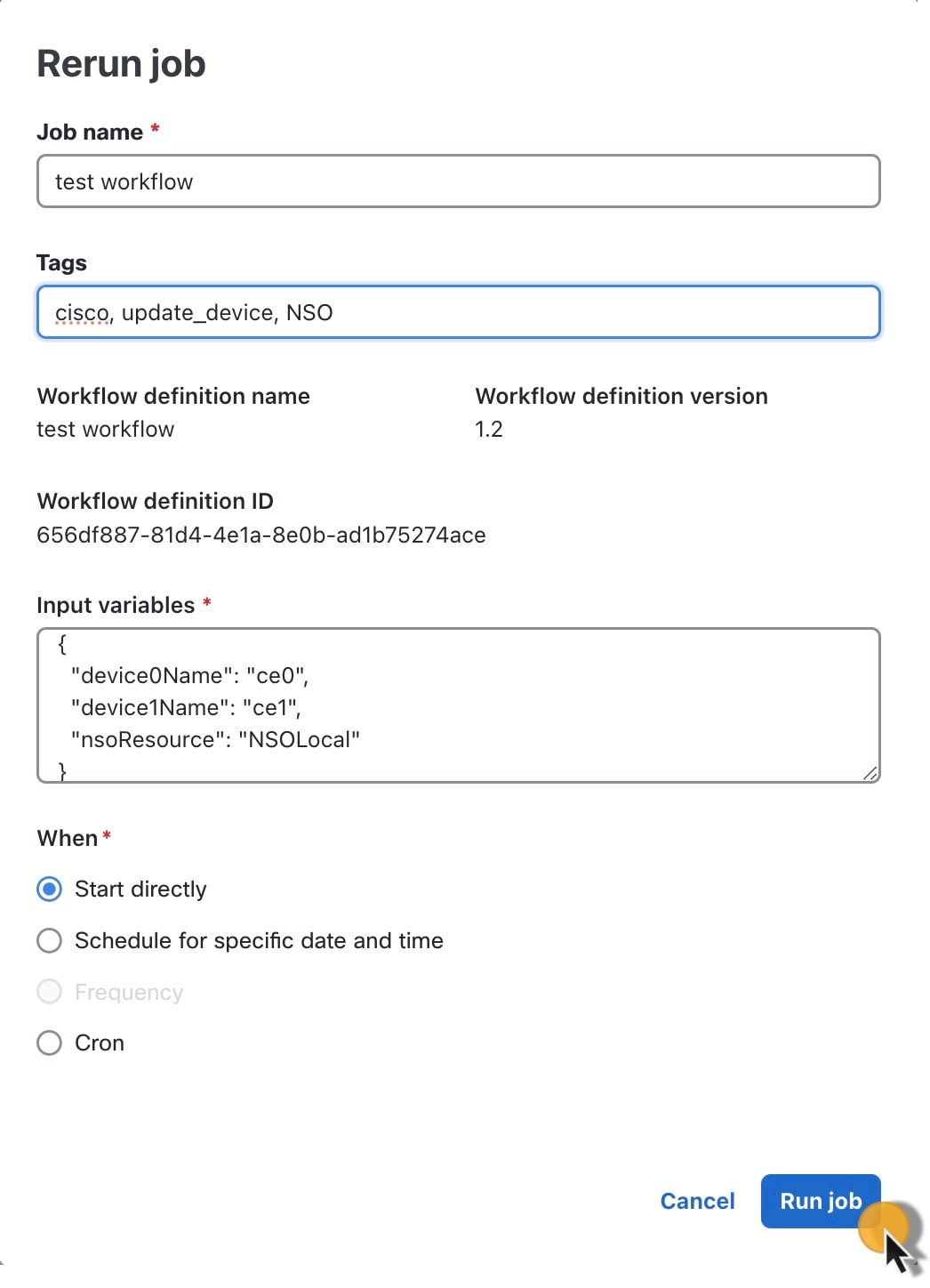
Task: Click the resize handle of the variables box
Action: coord(871,772)
